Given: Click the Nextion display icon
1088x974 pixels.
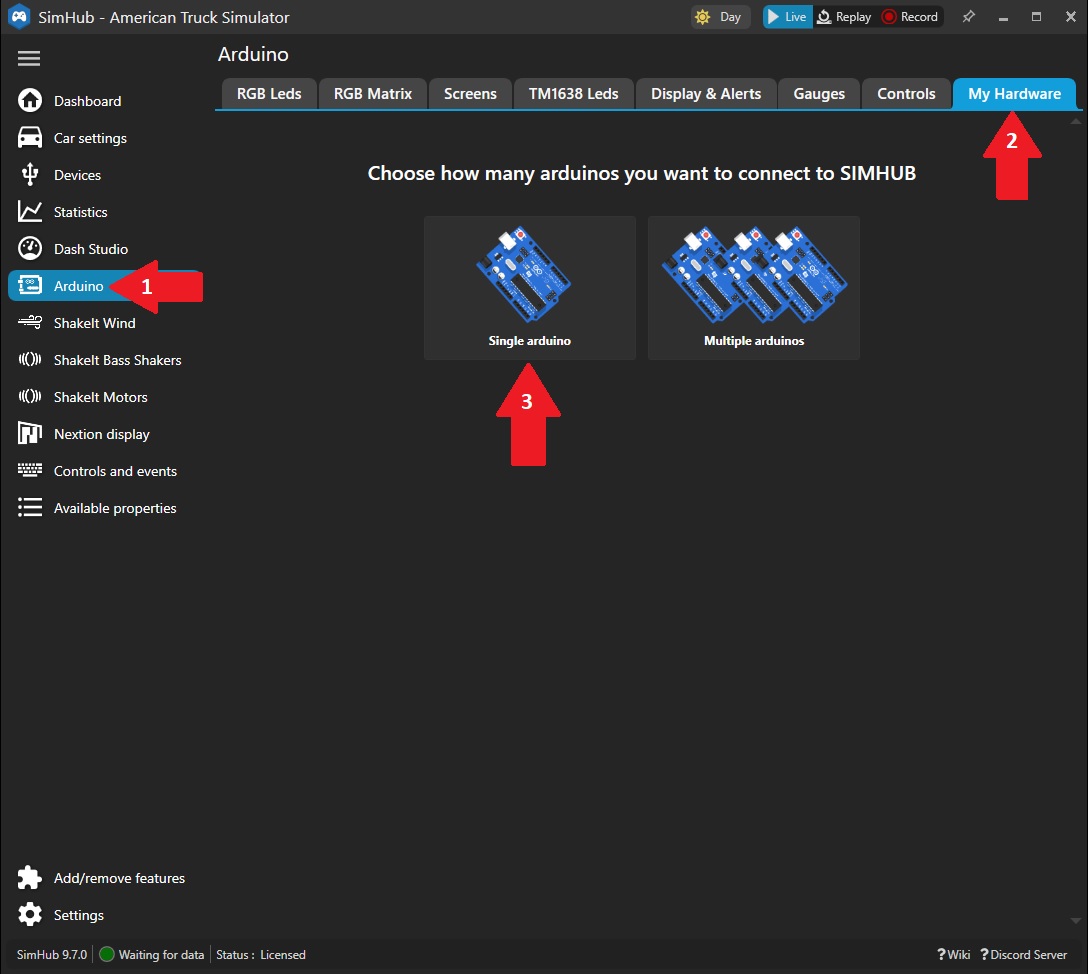Looking at the screenshot, I should click(x=30, y=433).
